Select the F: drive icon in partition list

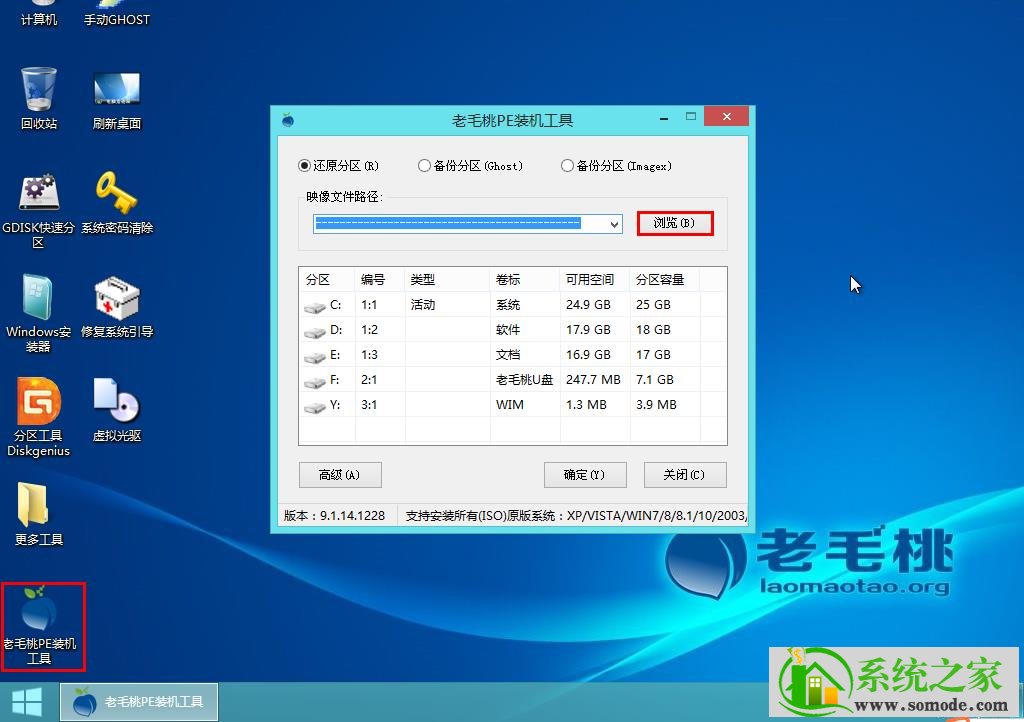click(315, 382)
